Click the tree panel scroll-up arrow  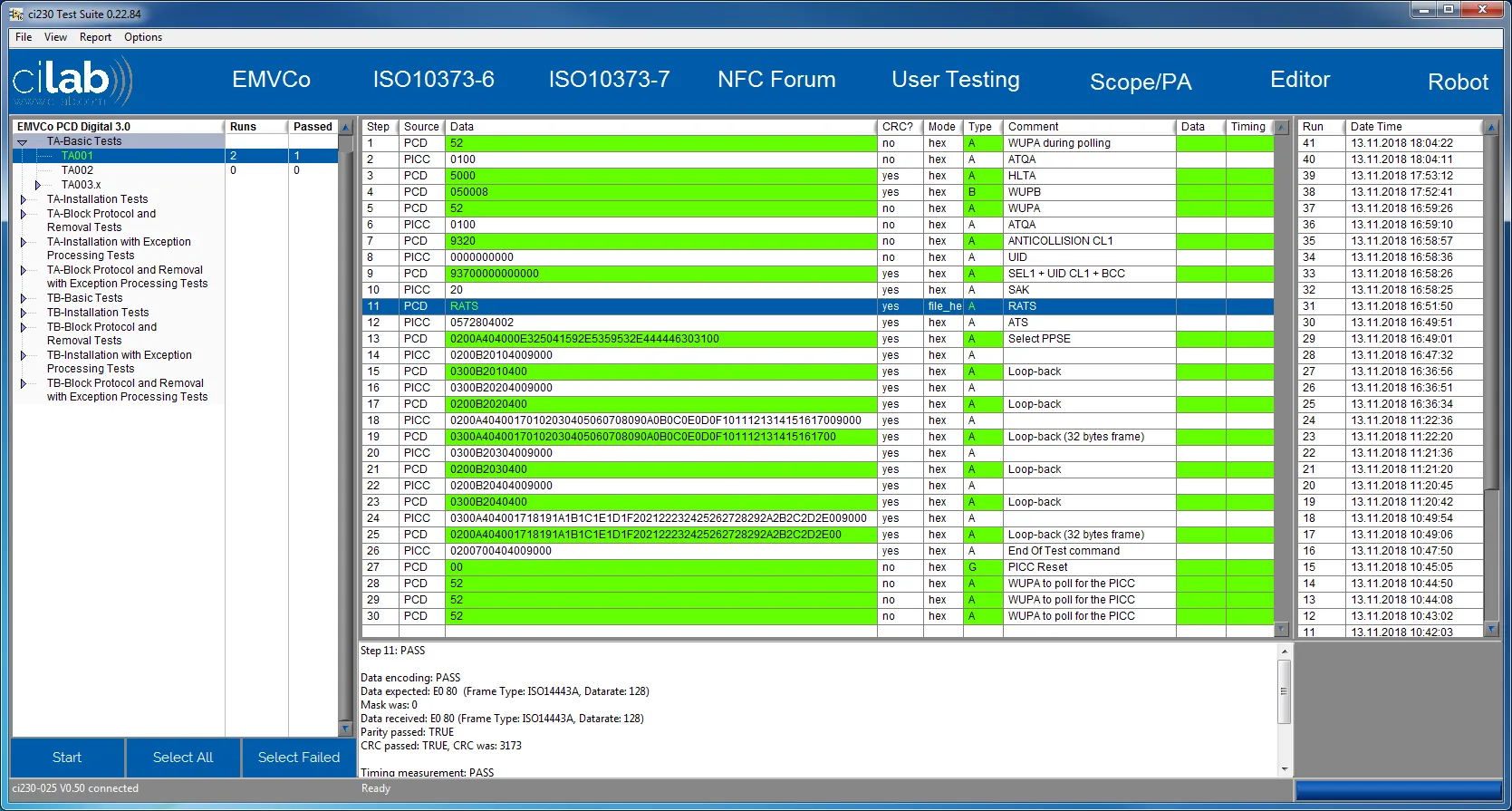[344, 128]
